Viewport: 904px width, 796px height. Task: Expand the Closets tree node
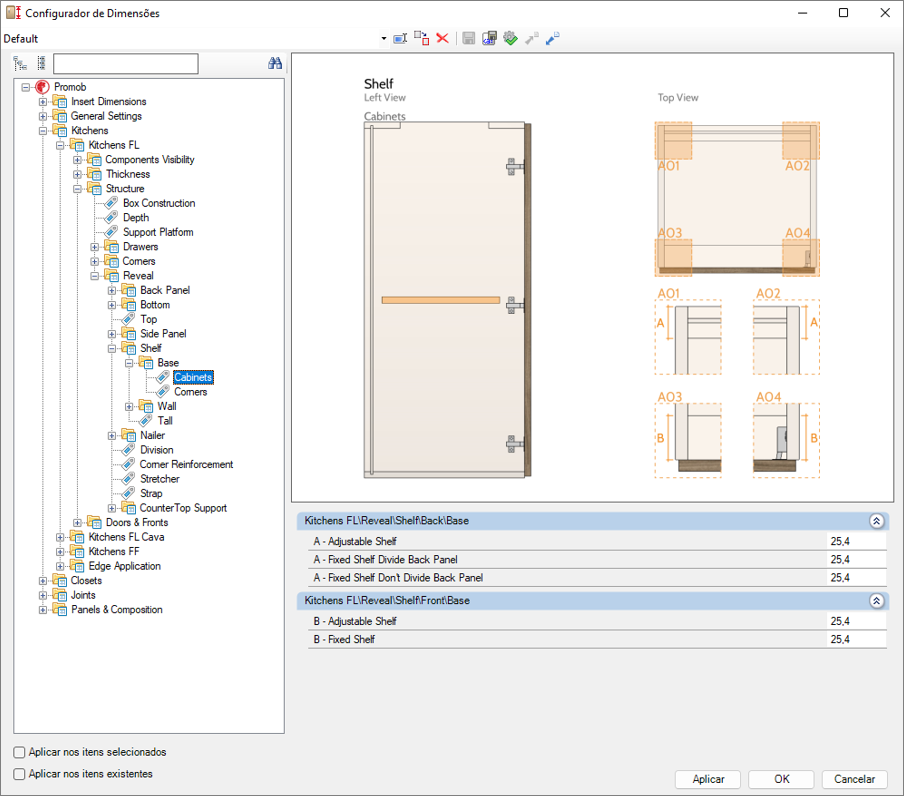pos(43,581)
